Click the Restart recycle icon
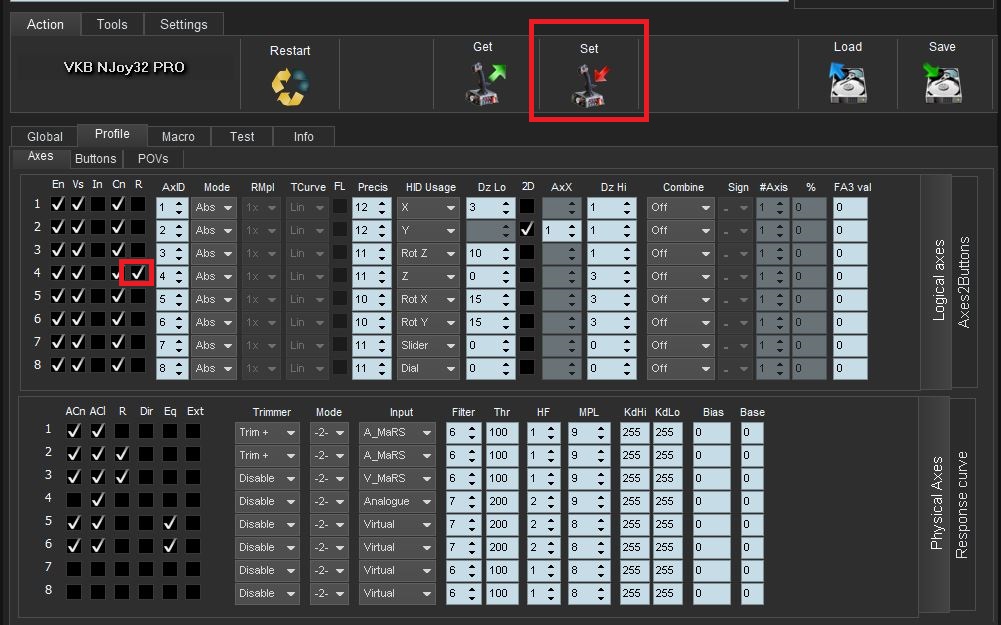The height and width of the screenshot is (625, 1001). [x=290, y=86]
